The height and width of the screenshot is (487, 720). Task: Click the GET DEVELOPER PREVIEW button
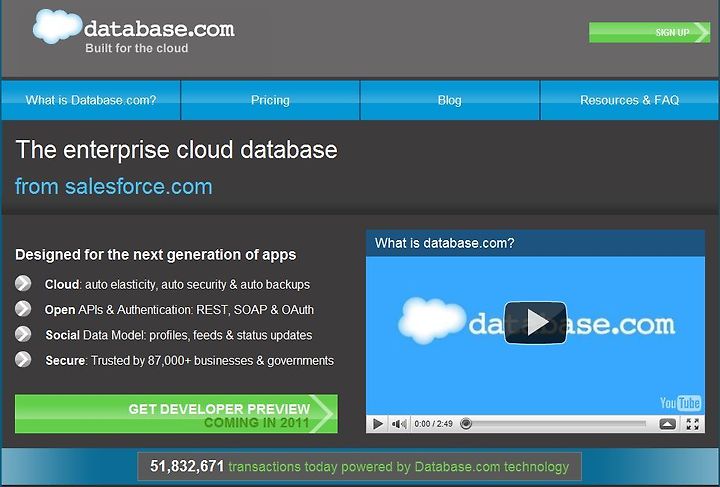pyautogui.click(x=176, y=414)
